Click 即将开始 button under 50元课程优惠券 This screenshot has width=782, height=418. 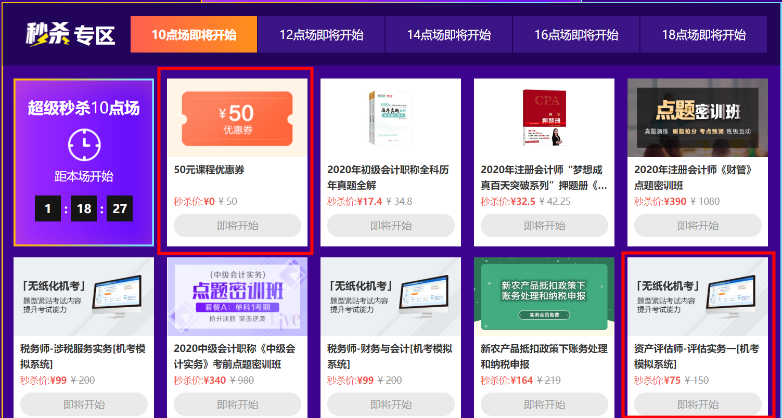pos(237,225)
